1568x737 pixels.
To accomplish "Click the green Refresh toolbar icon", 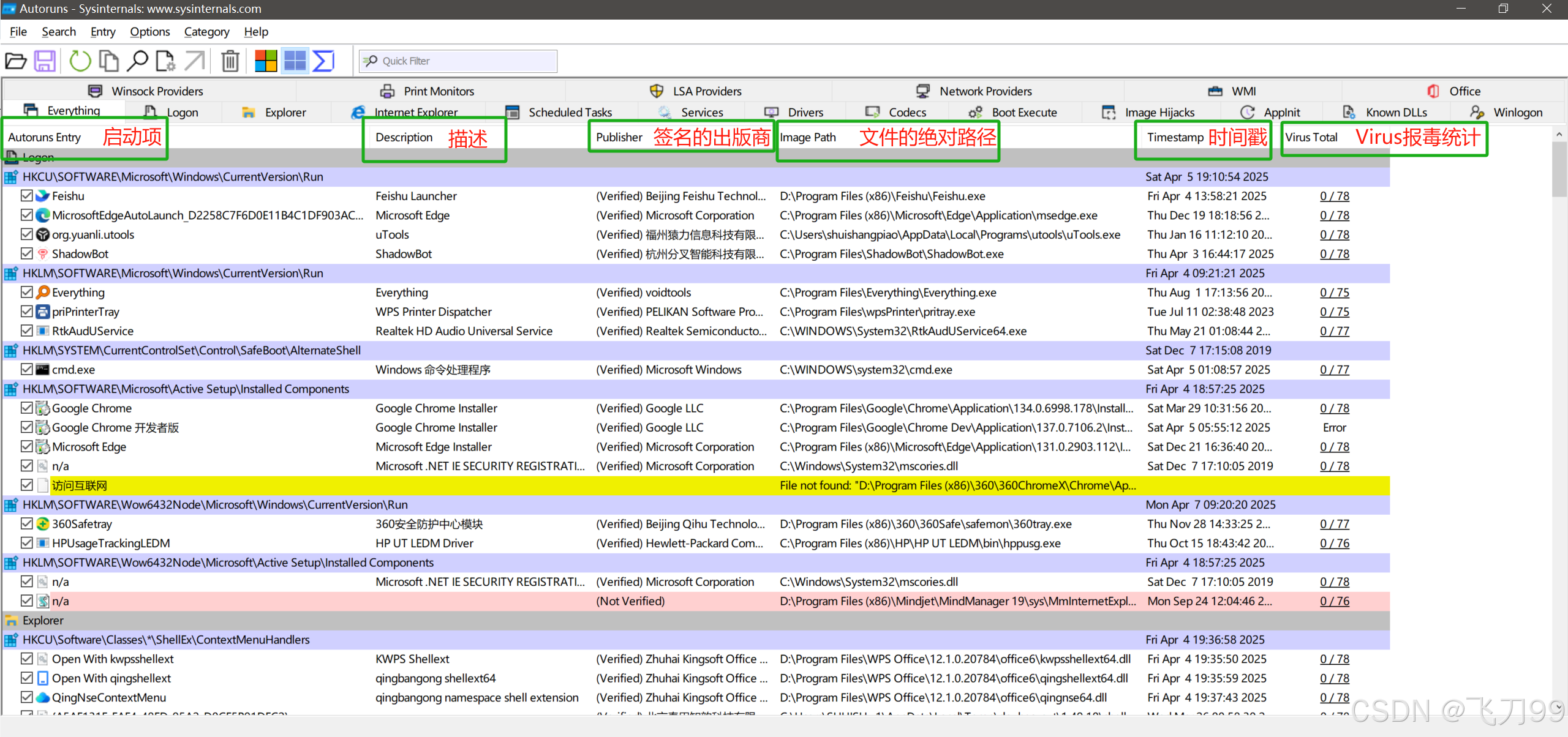I will (x=80, y=61).
